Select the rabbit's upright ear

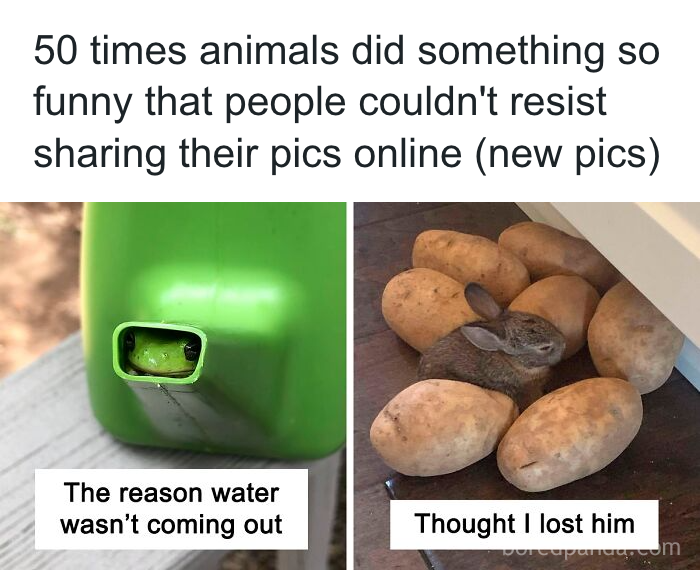(481, 301)
